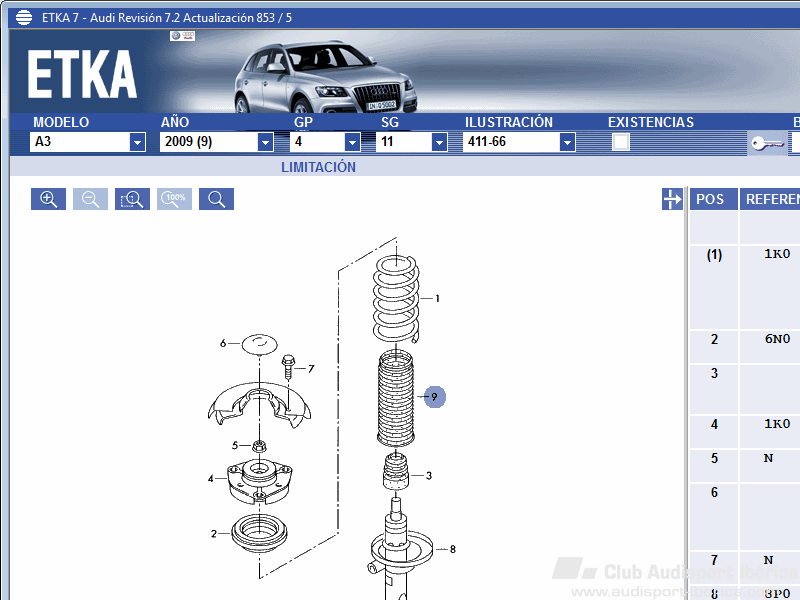Expand the GP dropdown arrow
Screen dimensions: 800x600
[x=352, y=142]
